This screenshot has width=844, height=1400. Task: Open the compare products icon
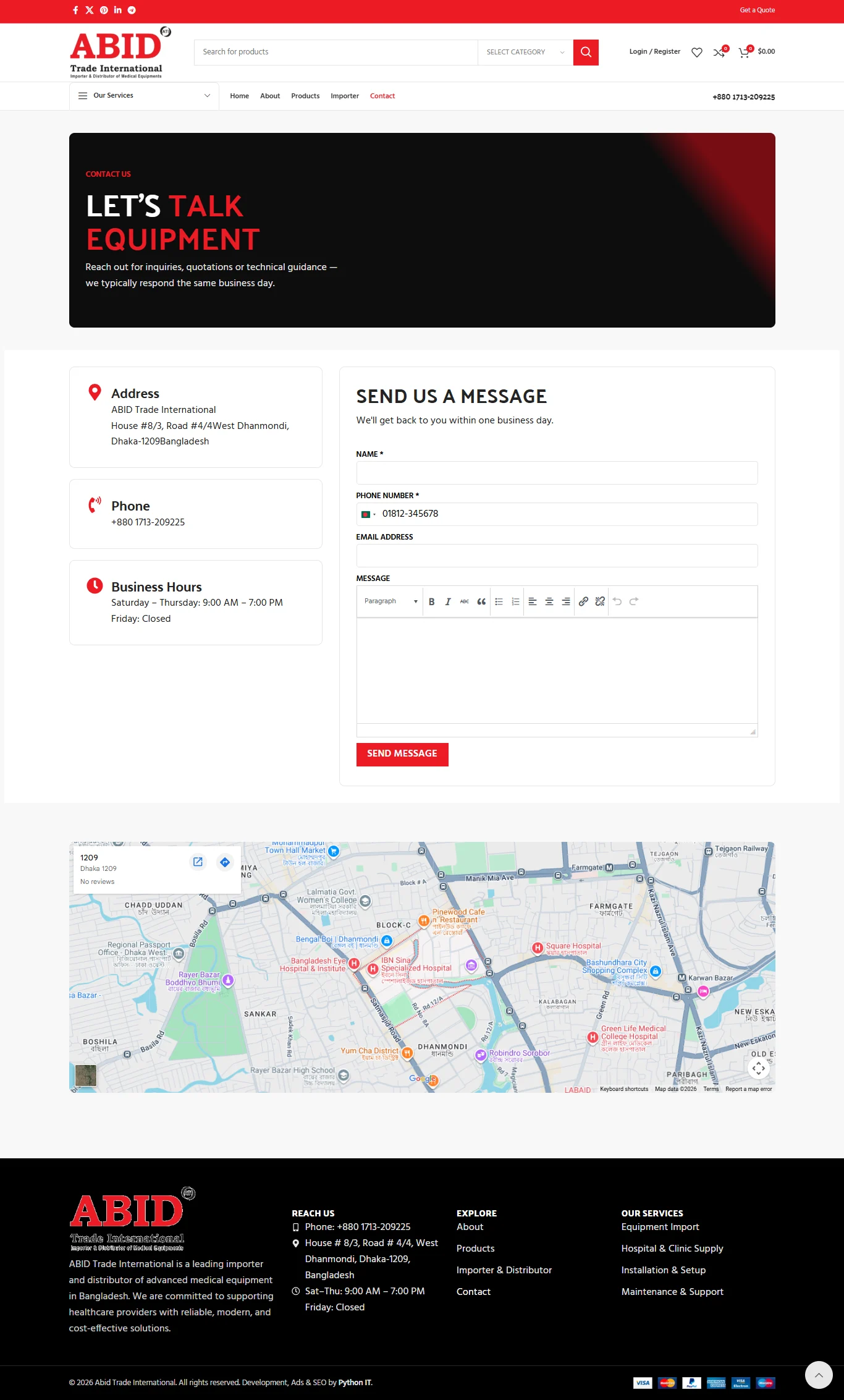[x=720, y=53]
